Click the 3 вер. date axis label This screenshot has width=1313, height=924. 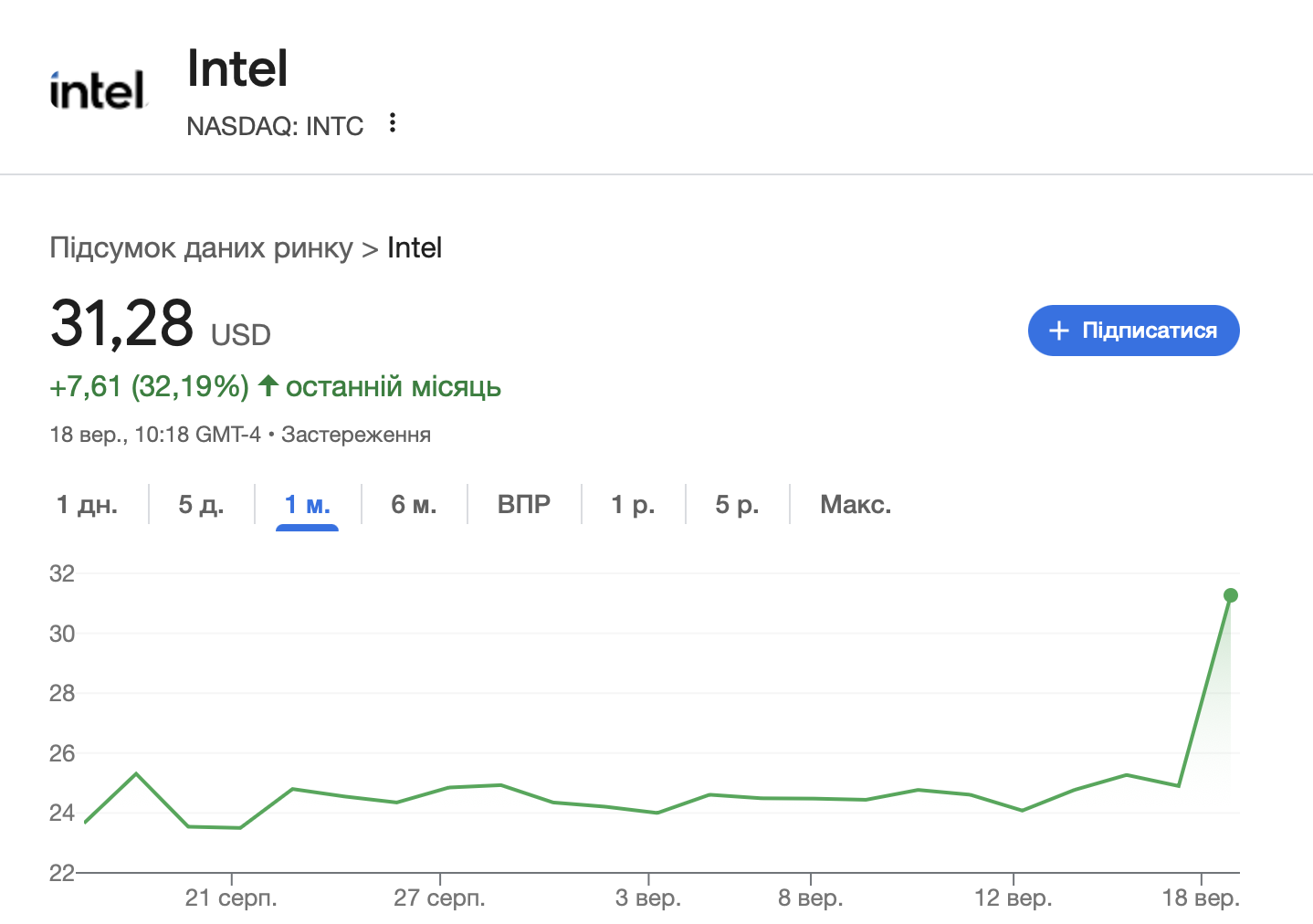click(x=648, y=898)
